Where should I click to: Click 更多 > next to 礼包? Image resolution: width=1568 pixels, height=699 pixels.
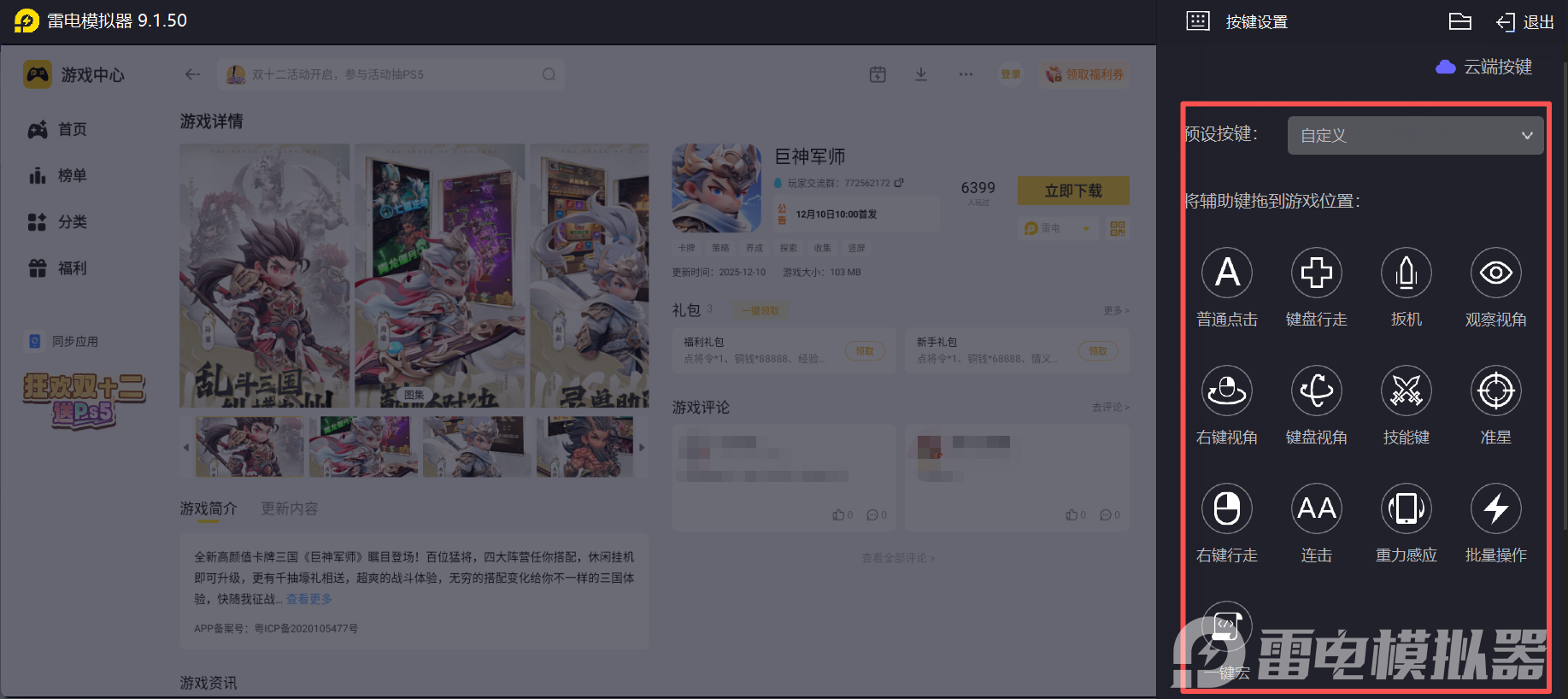coord(1116,310)
